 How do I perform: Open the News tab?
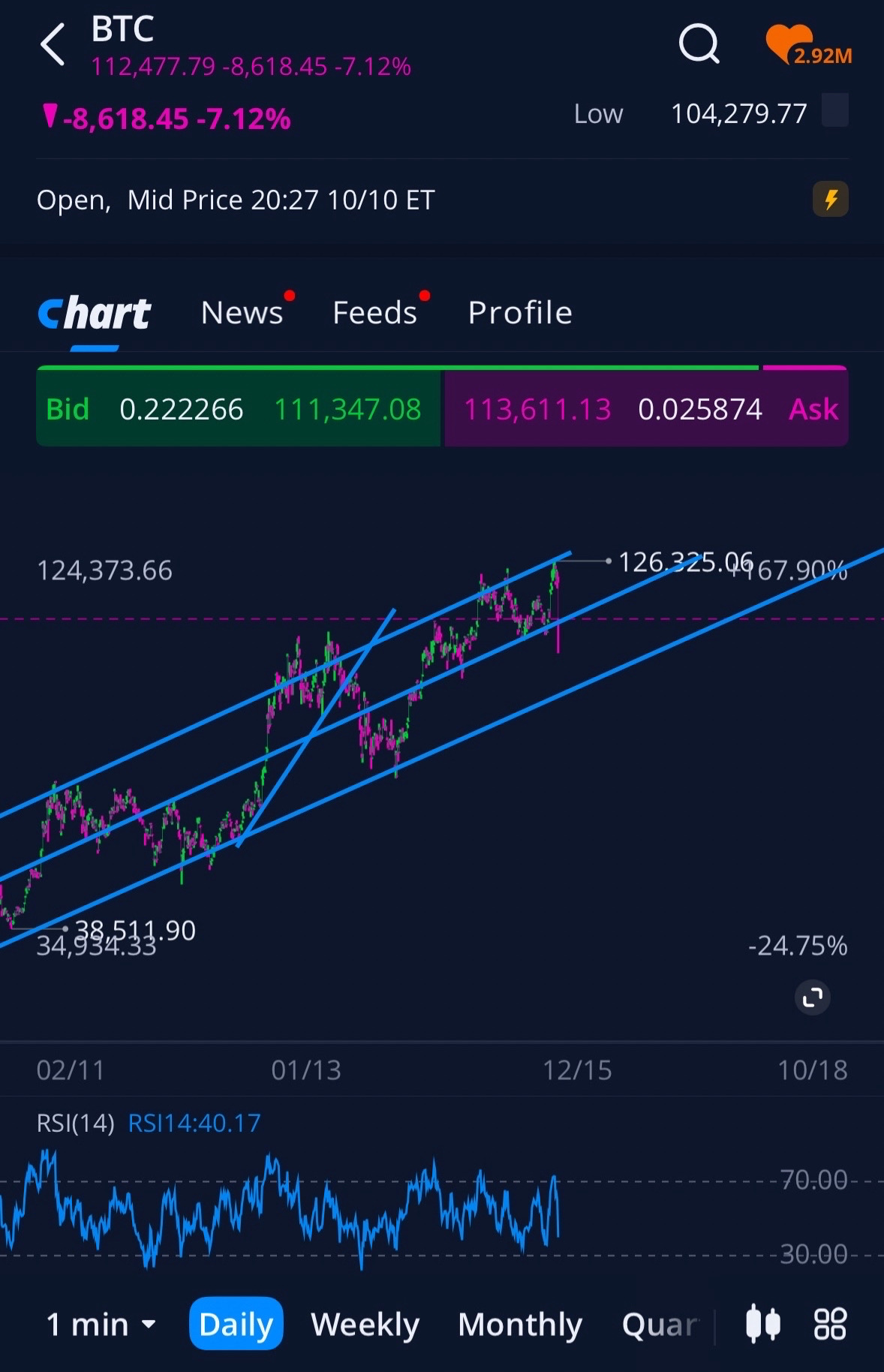(x=242, y=312)
